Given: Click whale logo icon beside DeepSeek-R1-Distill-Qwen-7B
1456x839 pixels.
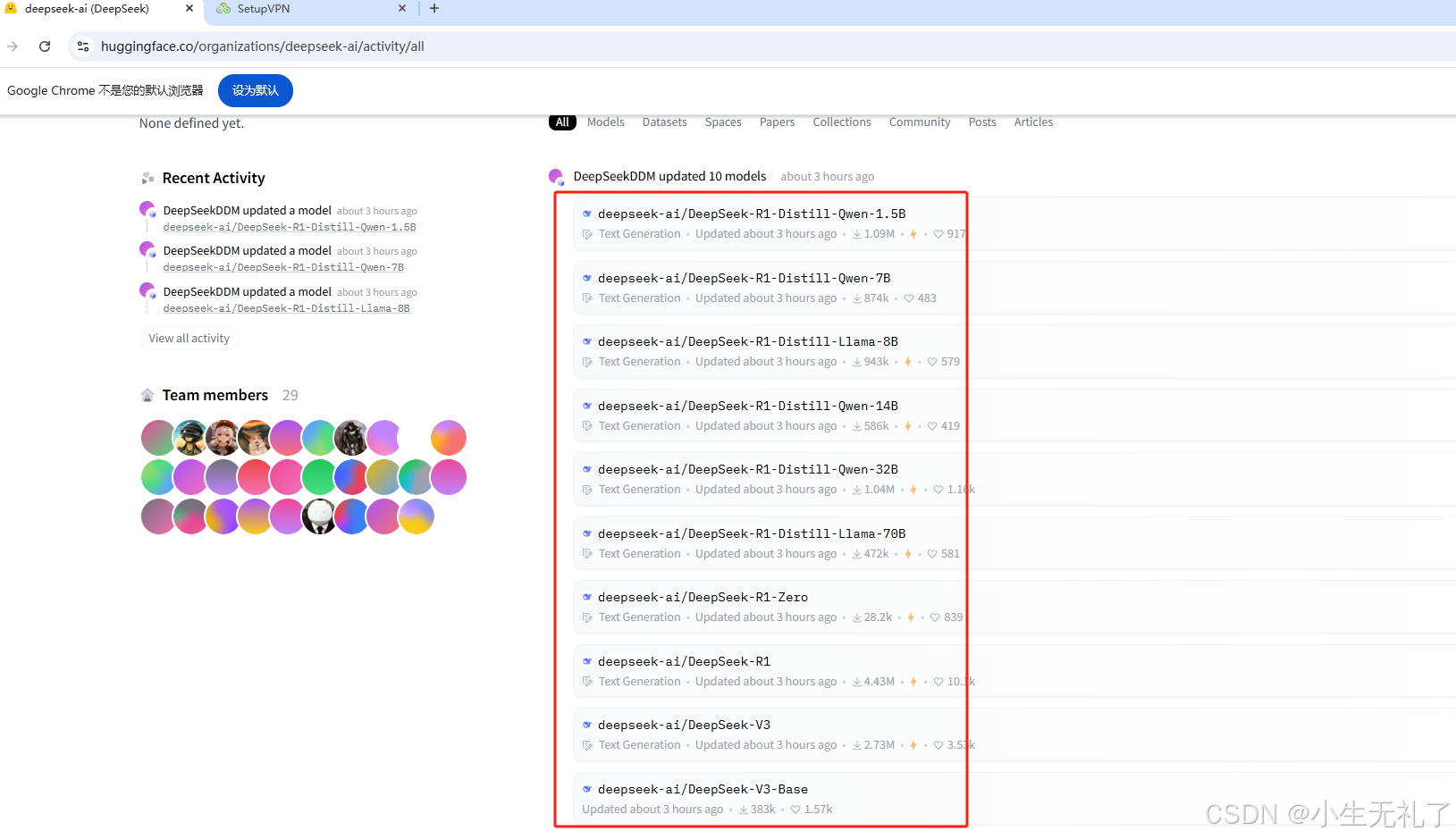Looking at the screenshot, I should tap(587, 278).
